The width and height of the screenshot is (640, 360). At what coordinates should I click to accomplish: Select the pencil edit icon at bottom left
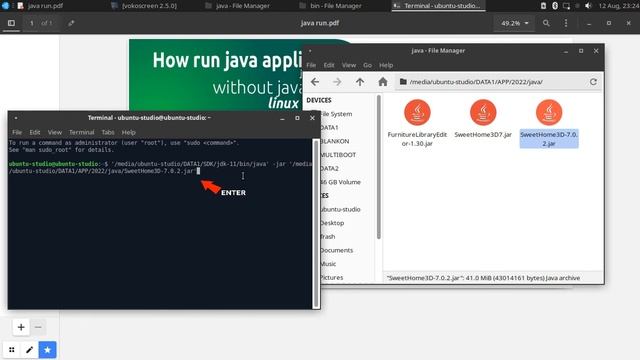(29, 350)
